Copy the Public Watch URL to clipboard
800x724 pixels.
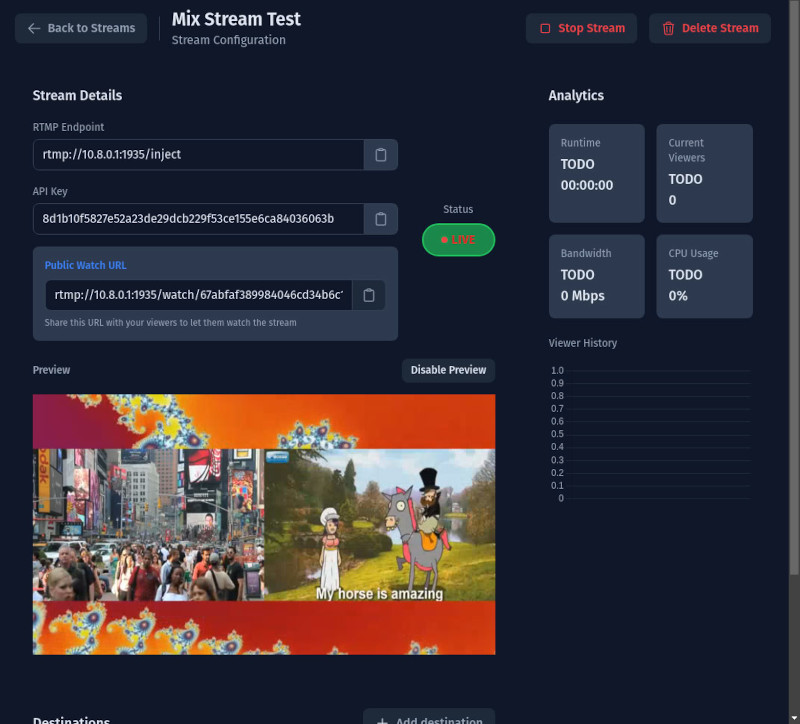(368, 295)
